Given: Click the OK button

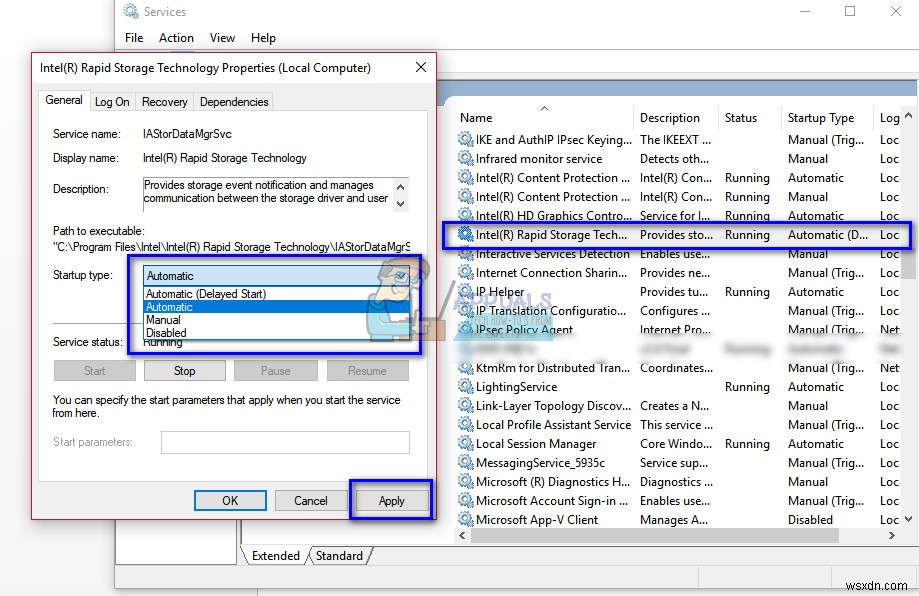Looking at the screenshot, I should coord(230,500).
